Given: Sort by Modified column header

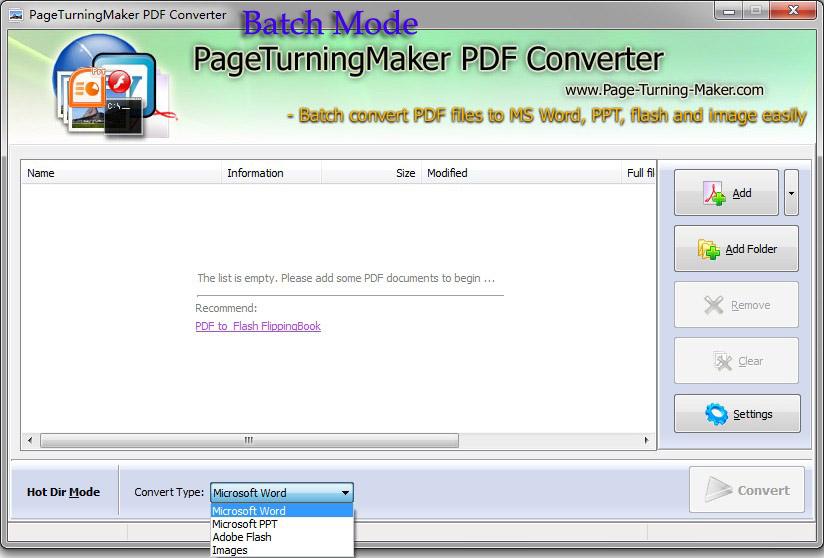Looking at the screenshot, I should point(521,173).
